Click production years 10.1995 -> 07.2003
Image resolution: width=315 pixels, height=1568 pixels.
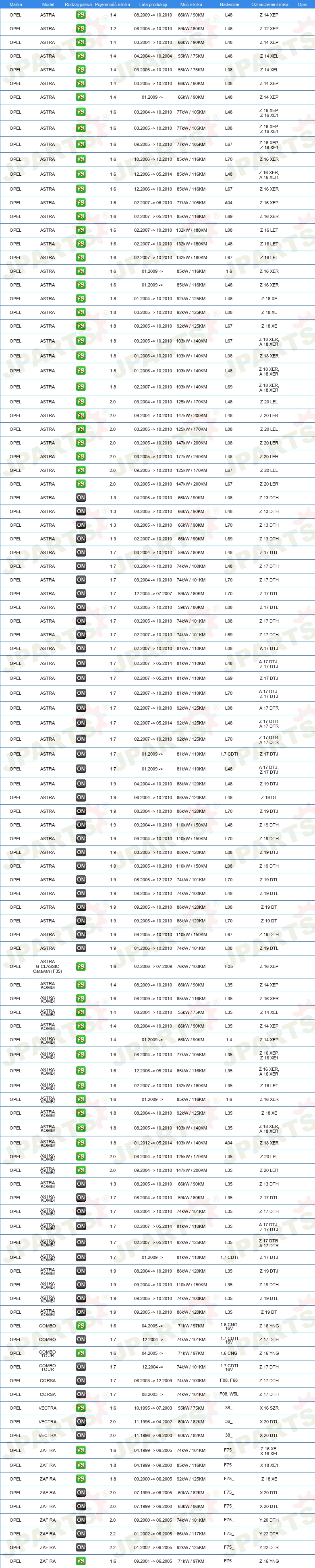point(153,1408)
